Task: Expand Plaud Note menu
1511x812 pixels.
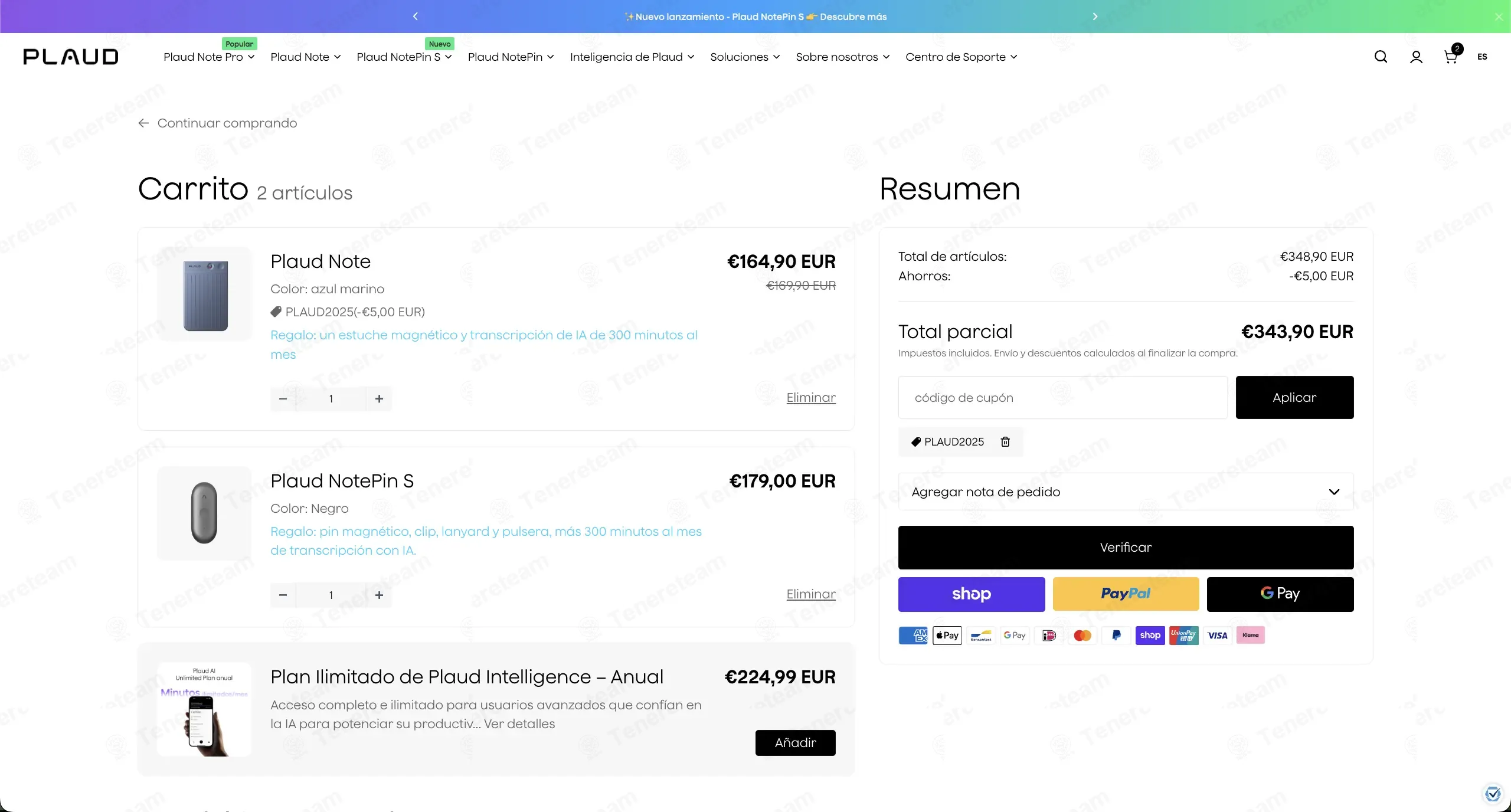Action: [x=306, y=57]
